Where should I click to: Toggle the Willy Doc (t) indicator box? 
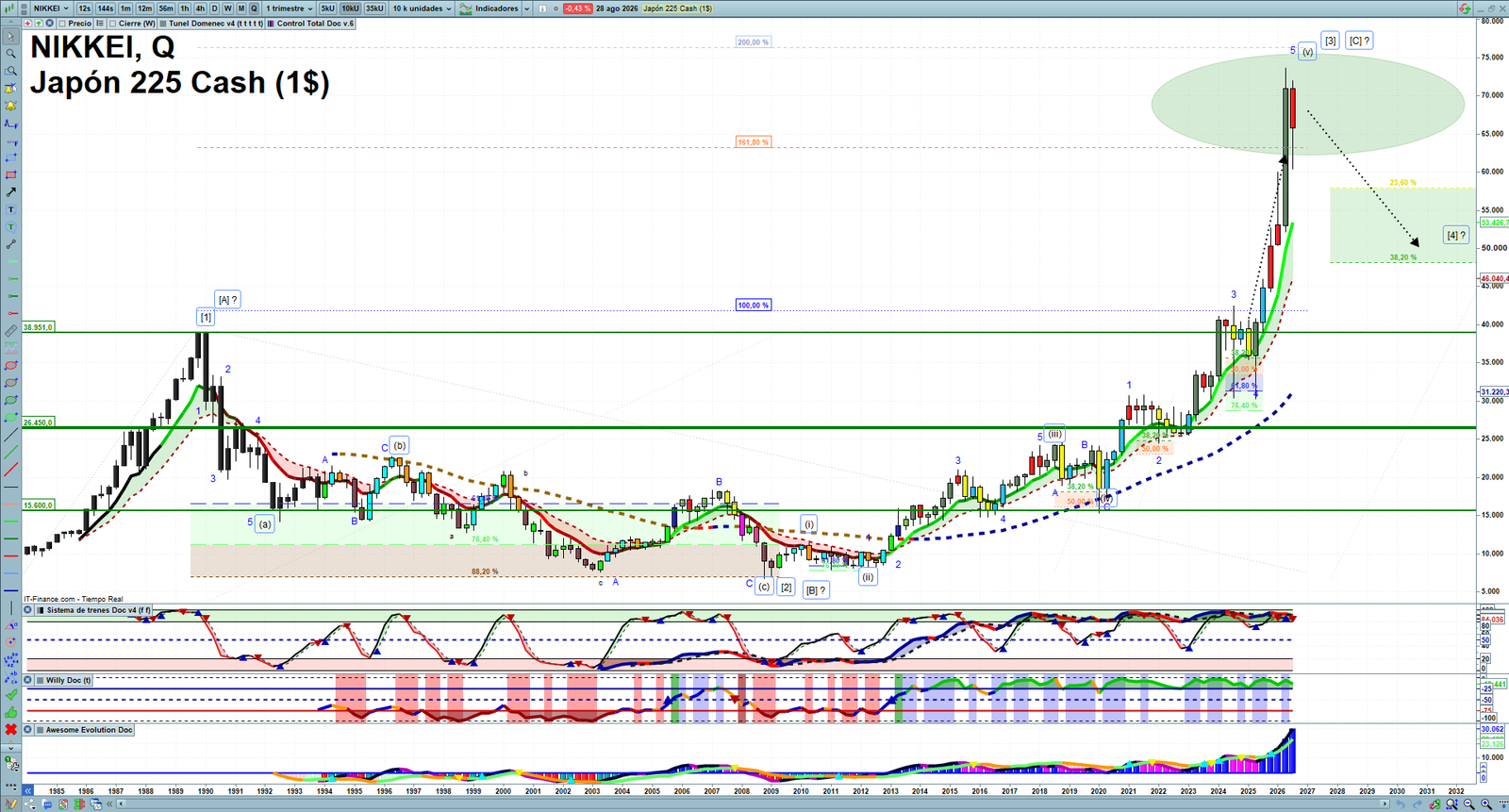(41, 680)
